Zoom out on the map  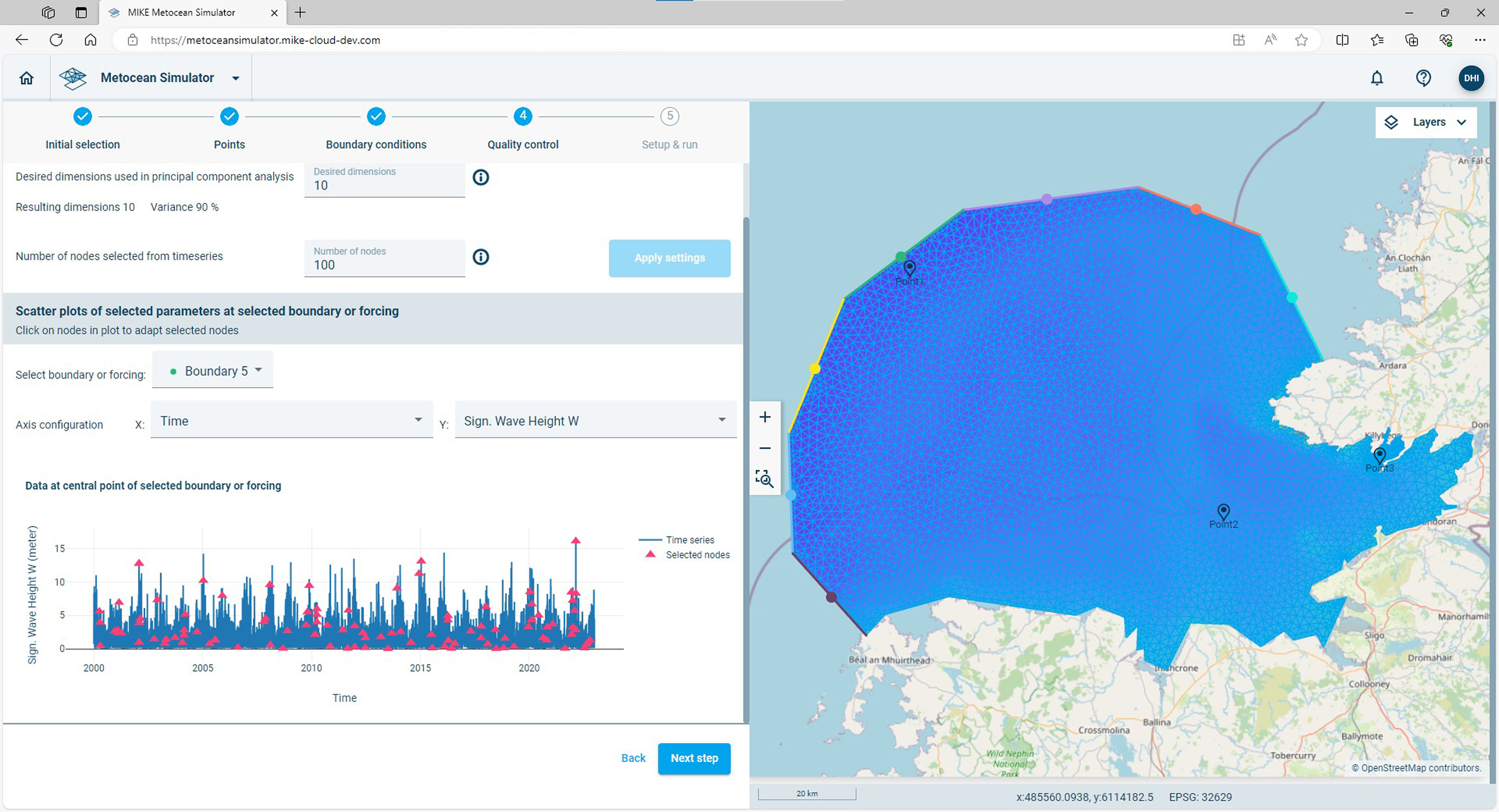tap(764, 448)
